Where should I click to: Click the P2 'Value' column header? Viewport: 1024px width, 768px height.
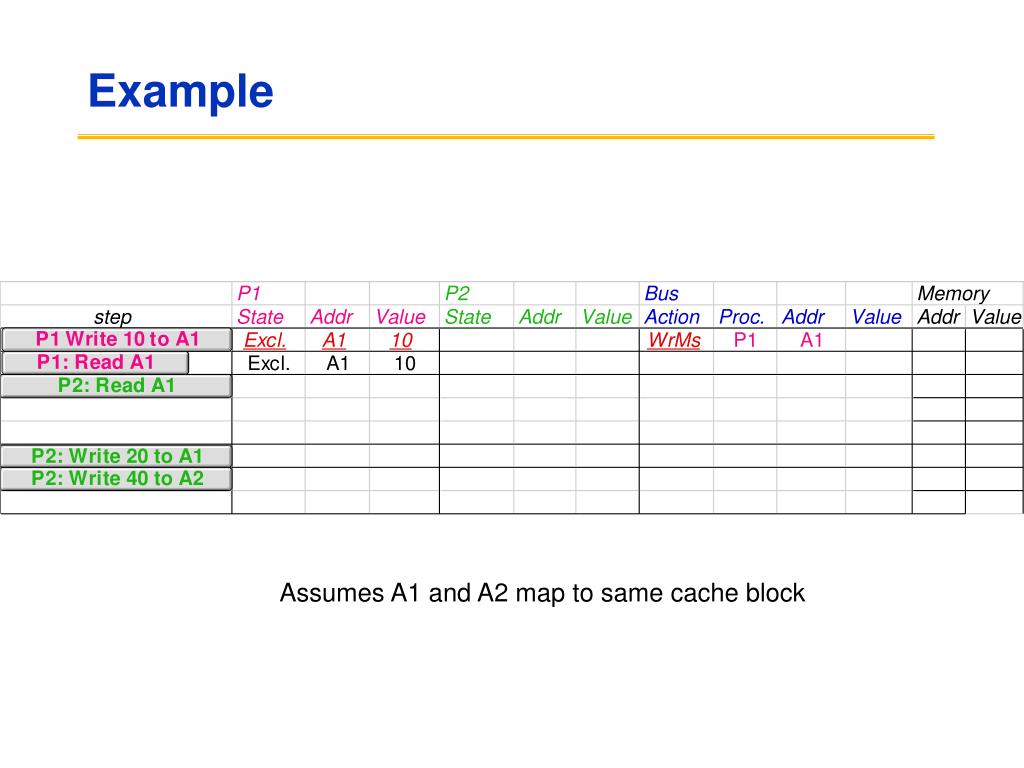(607, 317)
